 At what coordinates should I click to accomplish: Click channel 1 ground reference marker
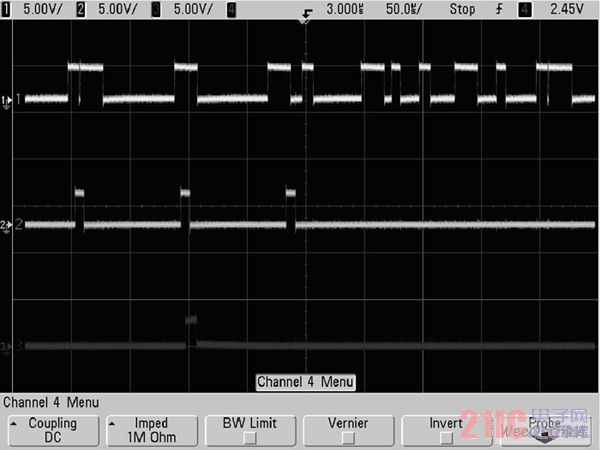[6, 100]
